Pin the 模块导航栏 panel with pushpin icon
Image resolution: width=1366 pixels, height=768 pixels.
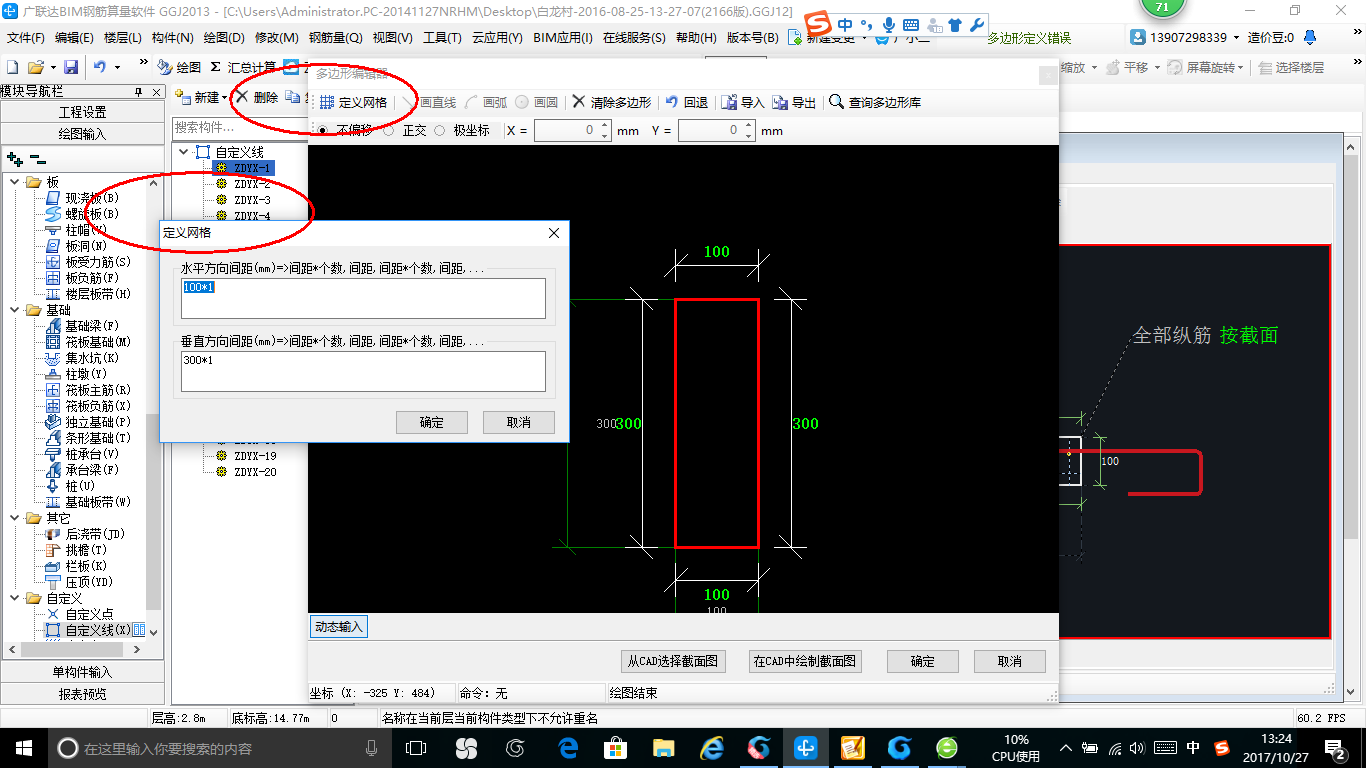click(x=139, y=91)
